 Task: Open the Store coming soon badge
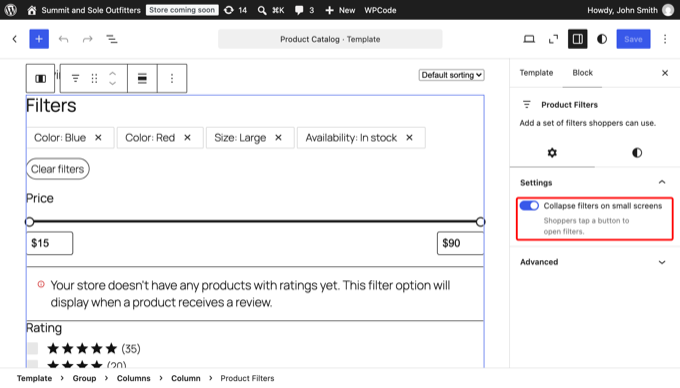(x=182, y=10)
